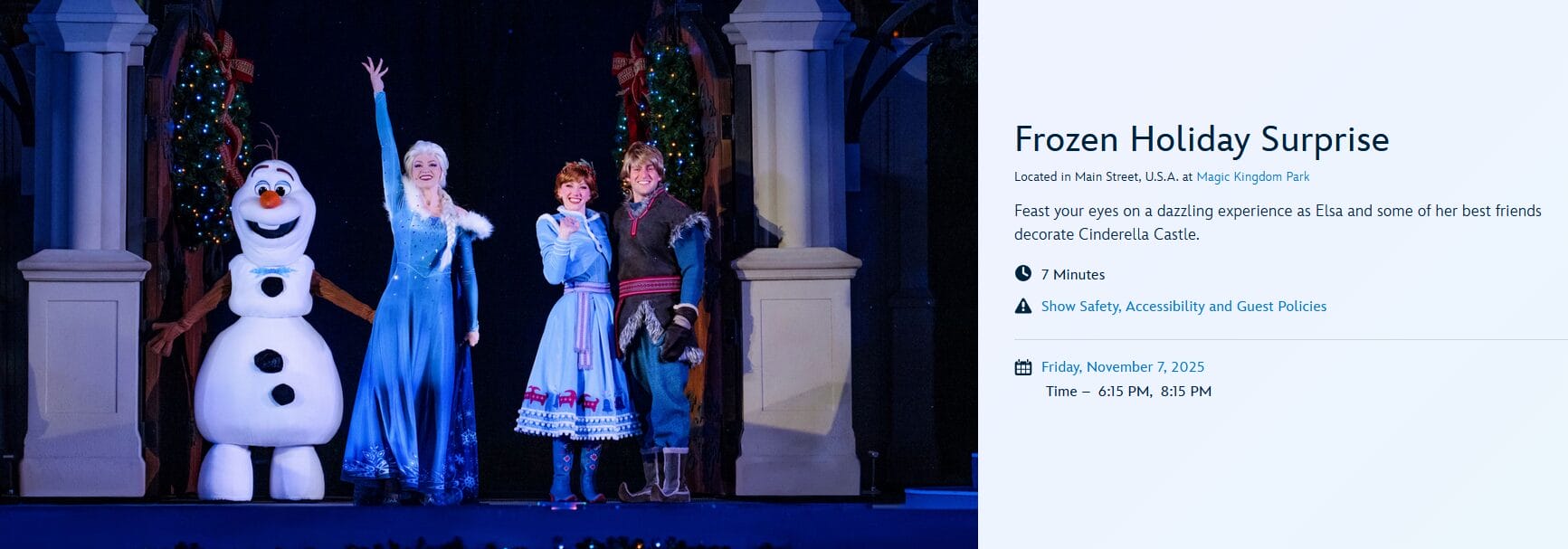Select the 8:15 PM showtime
This screenshot has height=549, width=1568.
coord(1186,392)
